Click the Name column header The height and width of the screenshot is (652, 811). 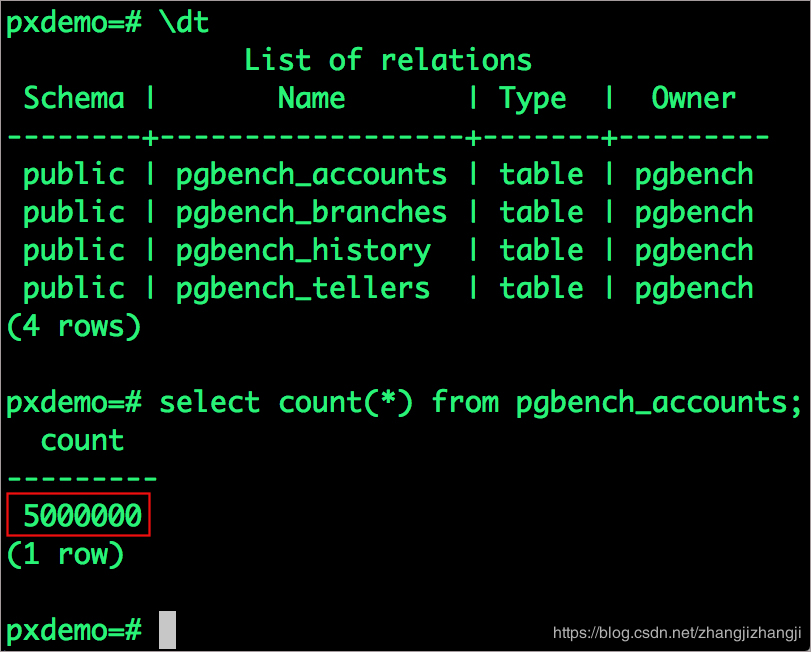click(311, 98)
